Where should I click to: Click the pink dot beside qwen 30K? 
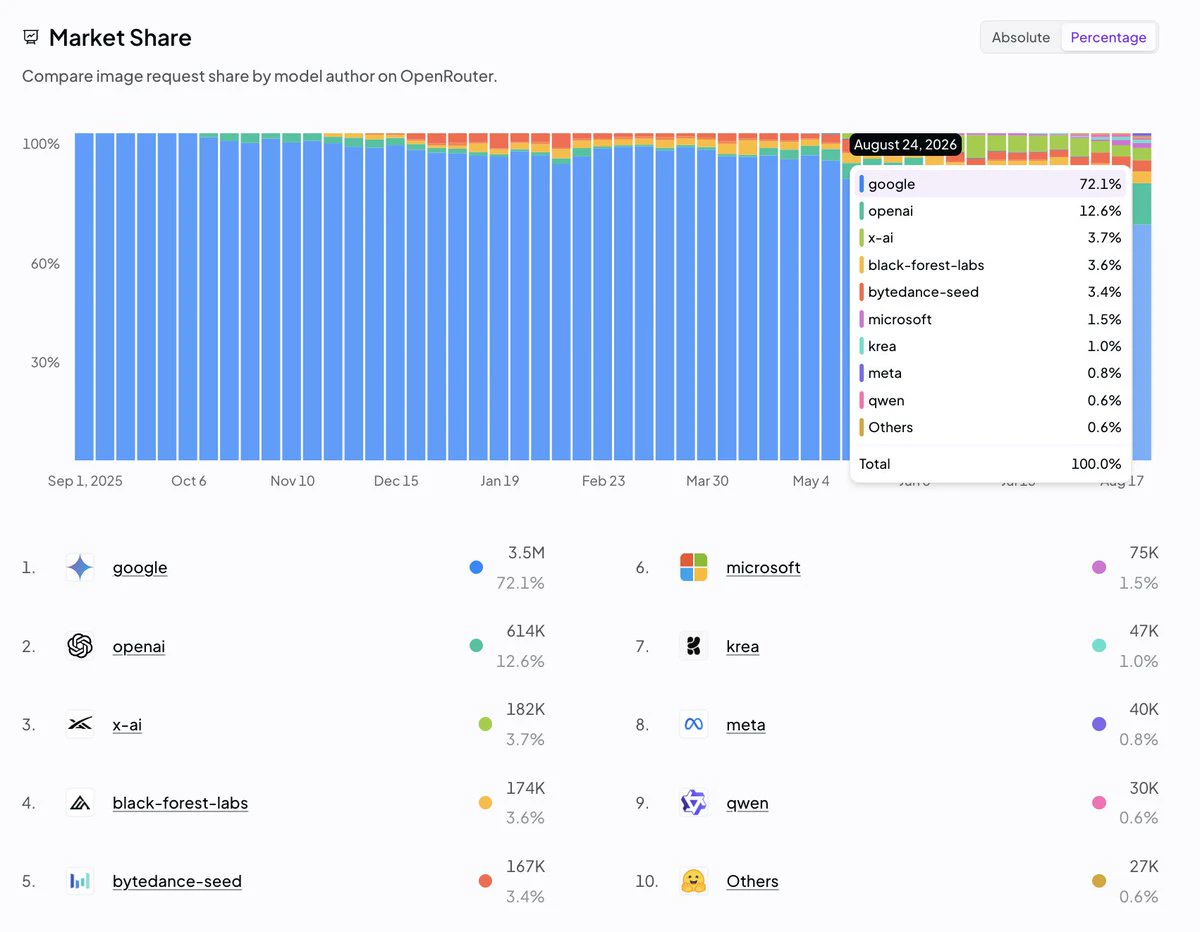tap(1099, 802)
